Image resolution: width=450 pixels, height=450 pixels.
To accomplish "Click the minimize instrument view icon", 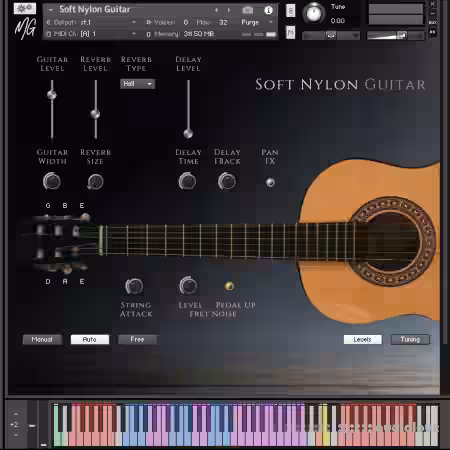I will click(x=433, y=14).
